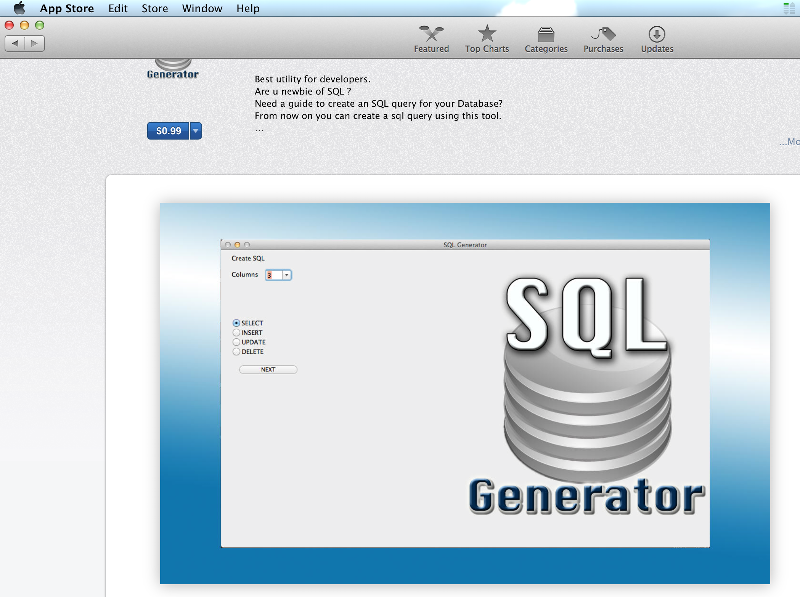Click the line starting 'Need a guide to create'

379,104
